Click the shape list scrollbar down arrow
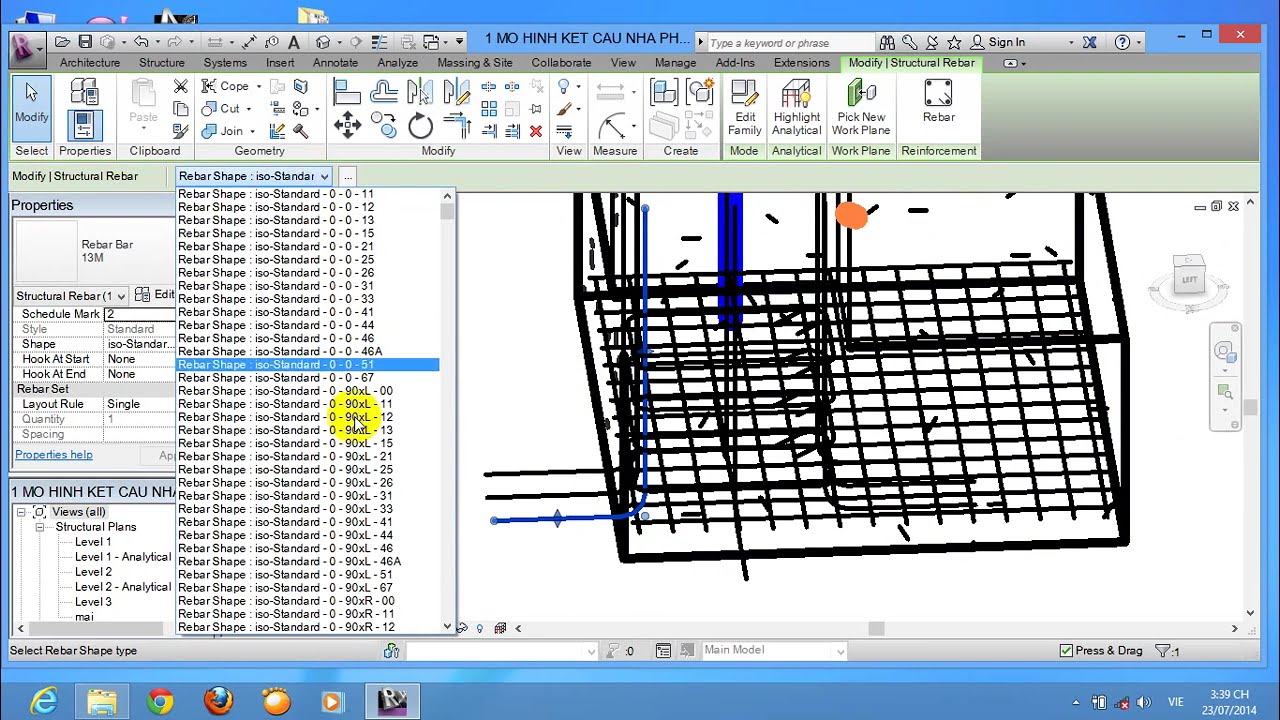 coord(447,627)
